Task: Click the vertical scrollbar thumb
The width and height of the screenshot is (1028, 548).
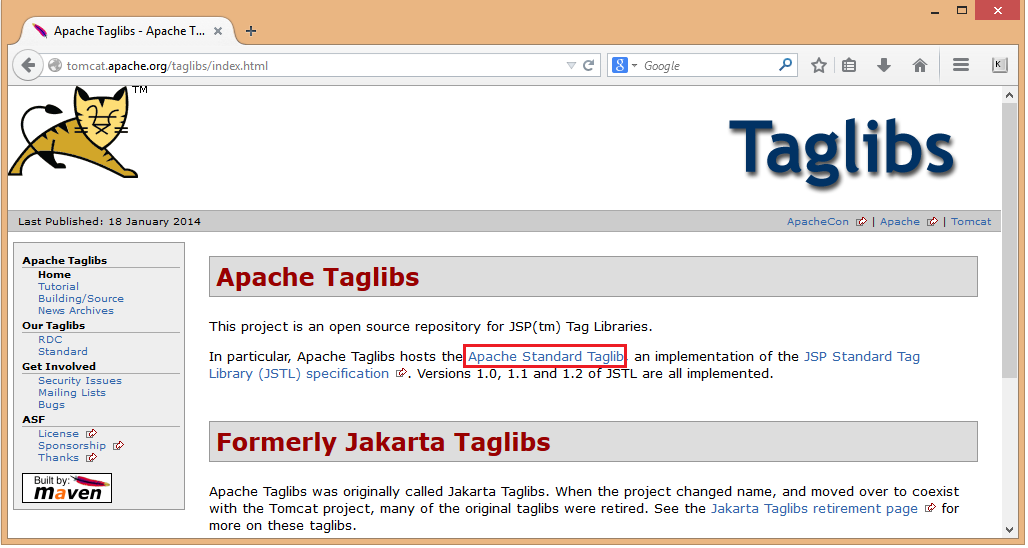Action: coord(1009,239)
